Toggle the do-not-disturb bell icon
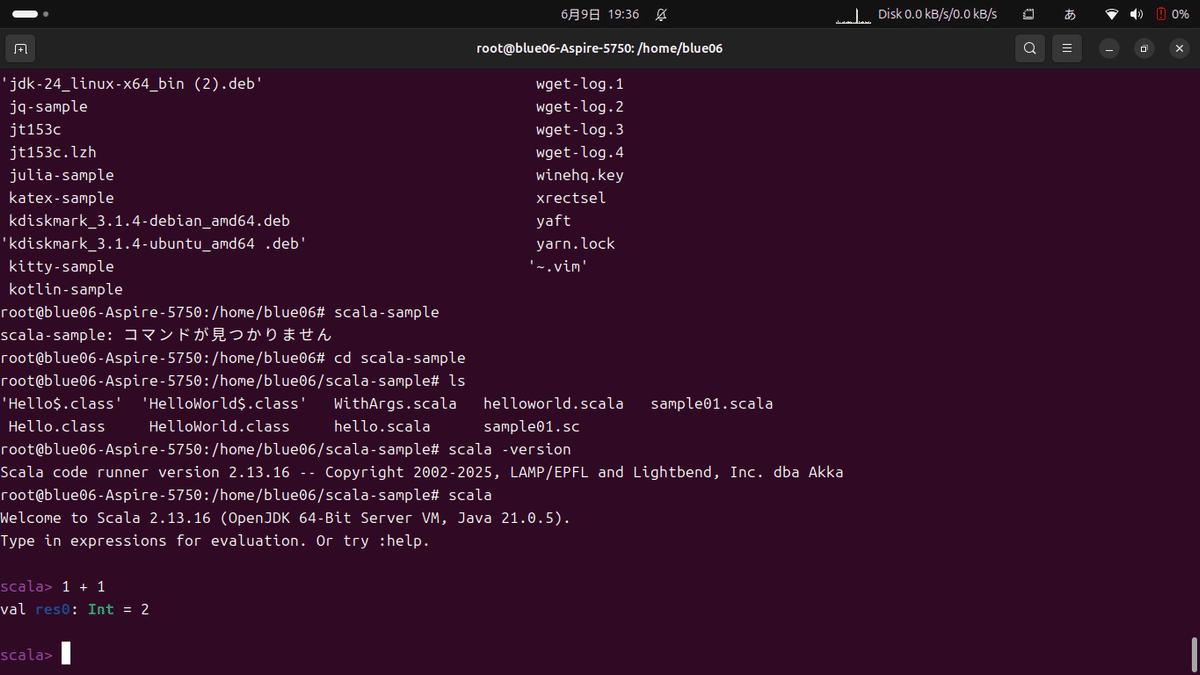Image resolution: width=1200 pixels, height=675 pixels. (661, 15)
